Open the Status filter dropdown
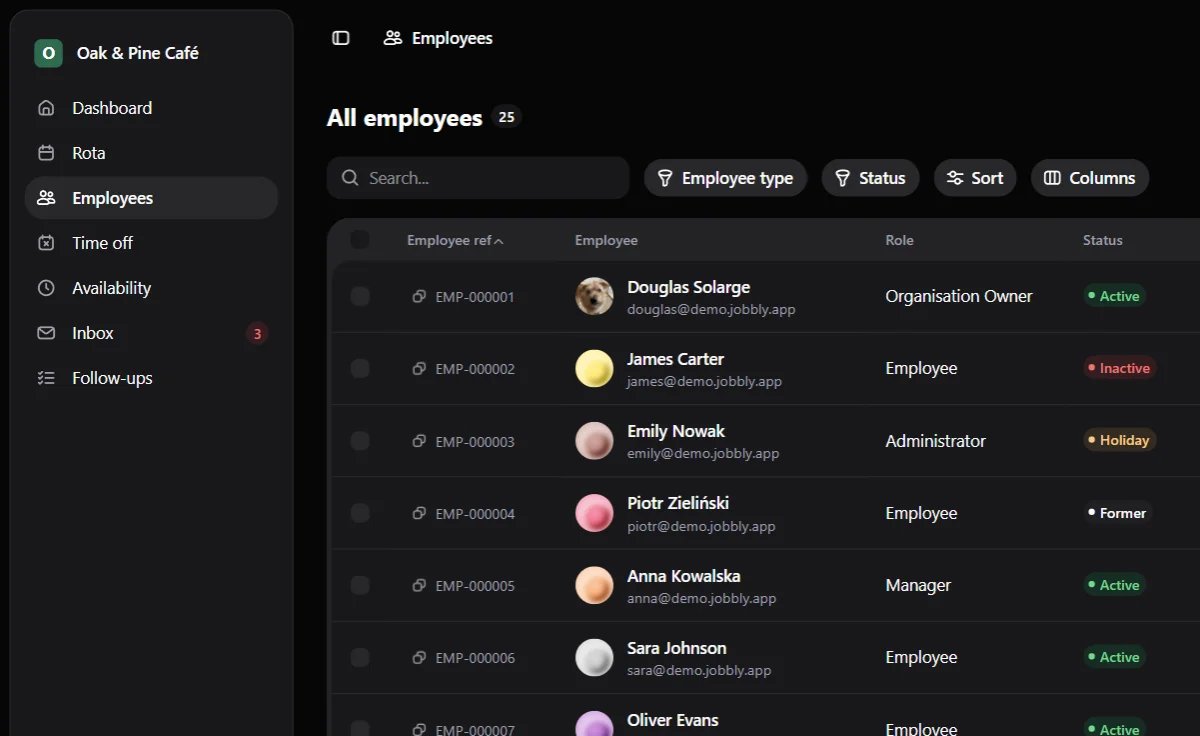The image size is (1200, 736). tap(870, 178)
